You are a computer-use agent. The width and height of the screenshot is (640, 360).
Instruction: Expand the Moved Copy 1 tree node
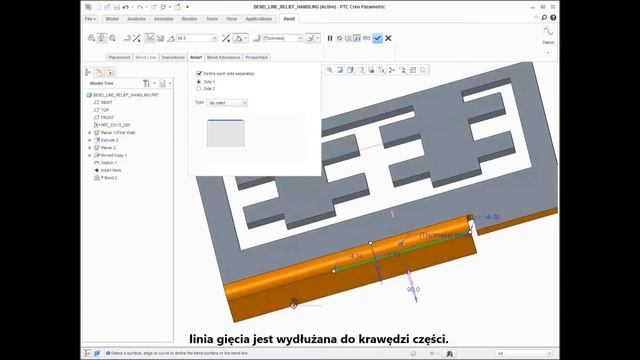[90, 155]
